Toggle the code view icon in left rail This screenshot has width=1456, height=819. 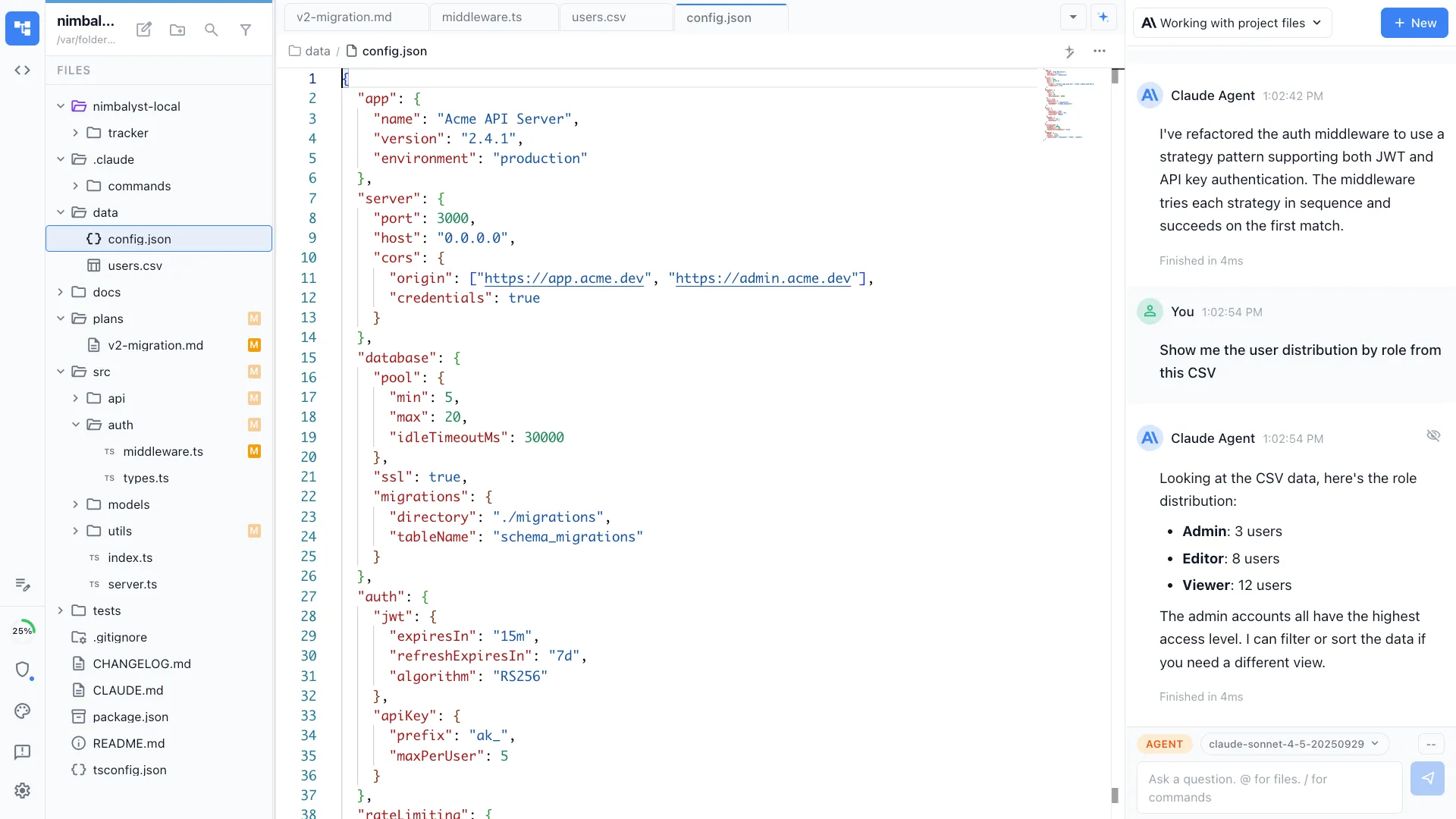(22, 70)
